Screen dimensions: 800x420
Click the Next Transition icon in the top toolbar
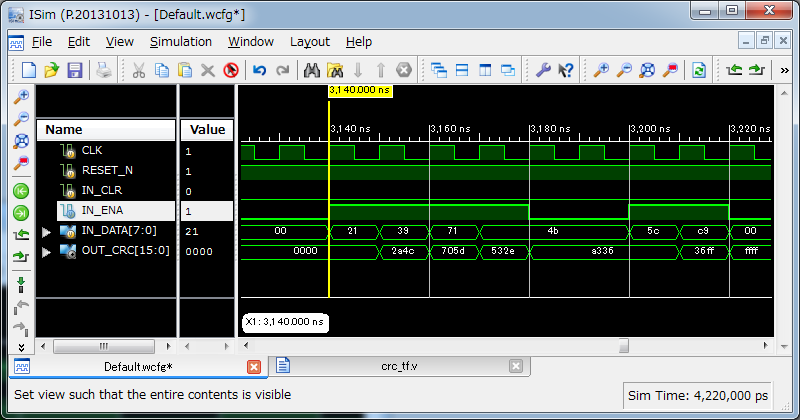pos(757,70)
